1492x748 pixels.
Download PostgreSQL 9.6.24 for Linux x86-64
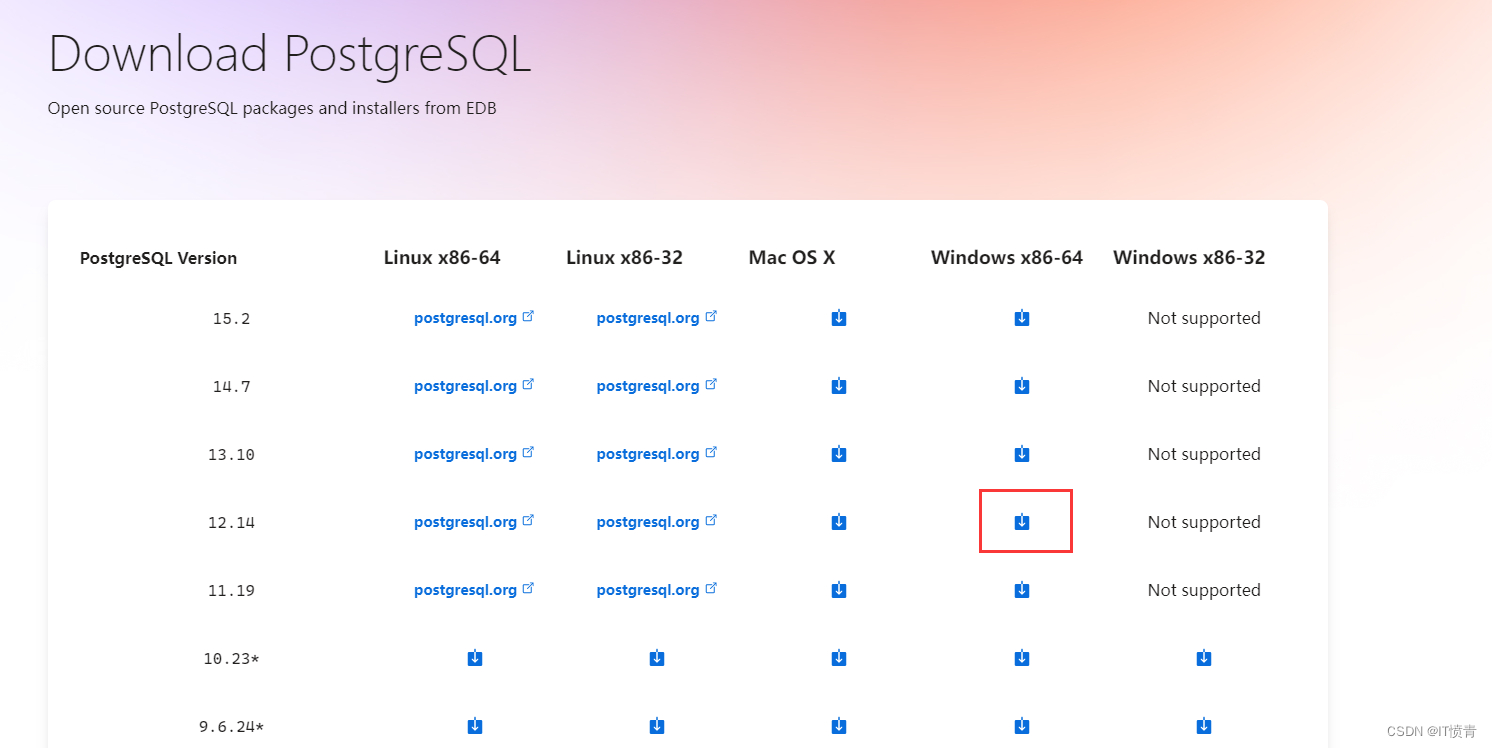click(x=475, y=726)
